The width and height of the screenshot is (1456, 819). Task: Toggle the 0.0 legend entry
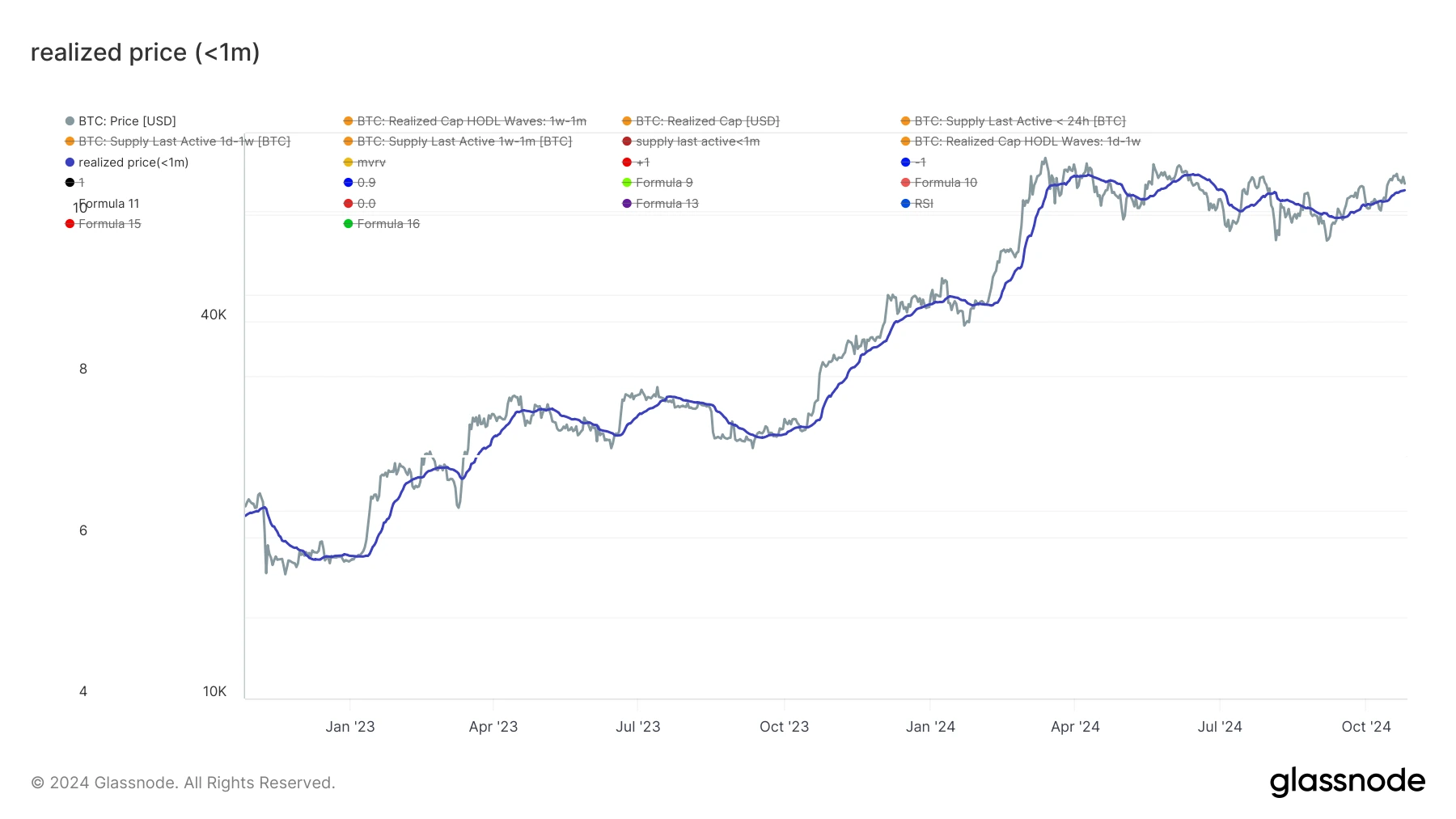pyautogui.click(x=360, y=204)
